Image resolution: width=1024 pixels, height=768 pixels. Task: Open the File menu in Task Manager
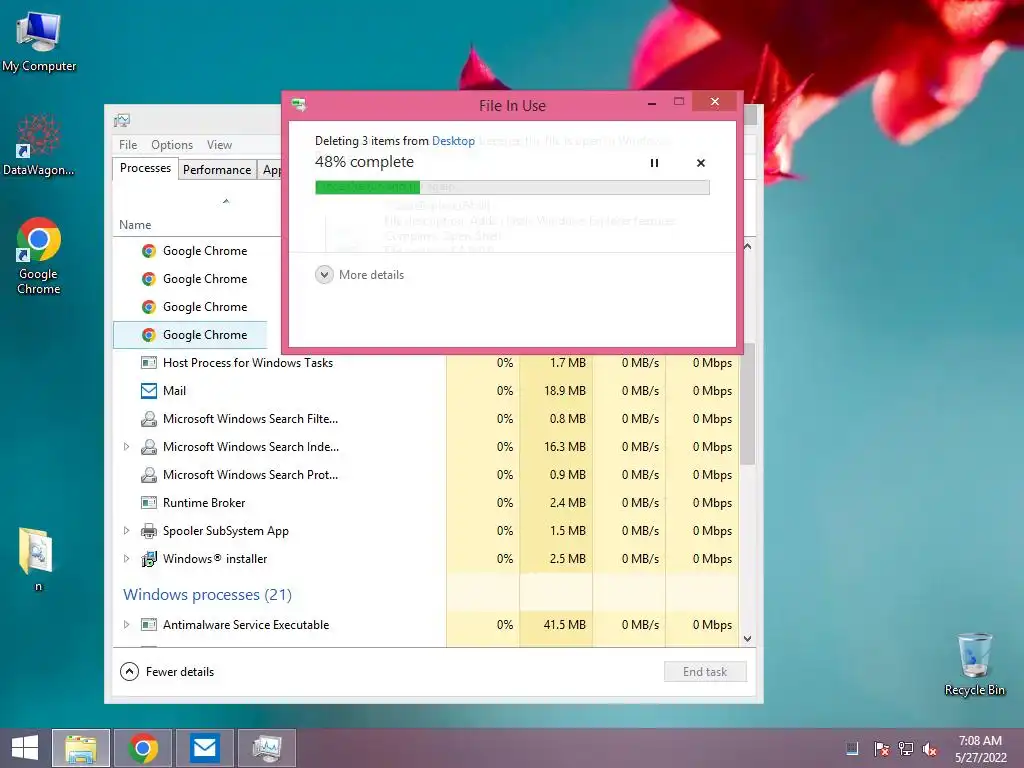(128, 144)
